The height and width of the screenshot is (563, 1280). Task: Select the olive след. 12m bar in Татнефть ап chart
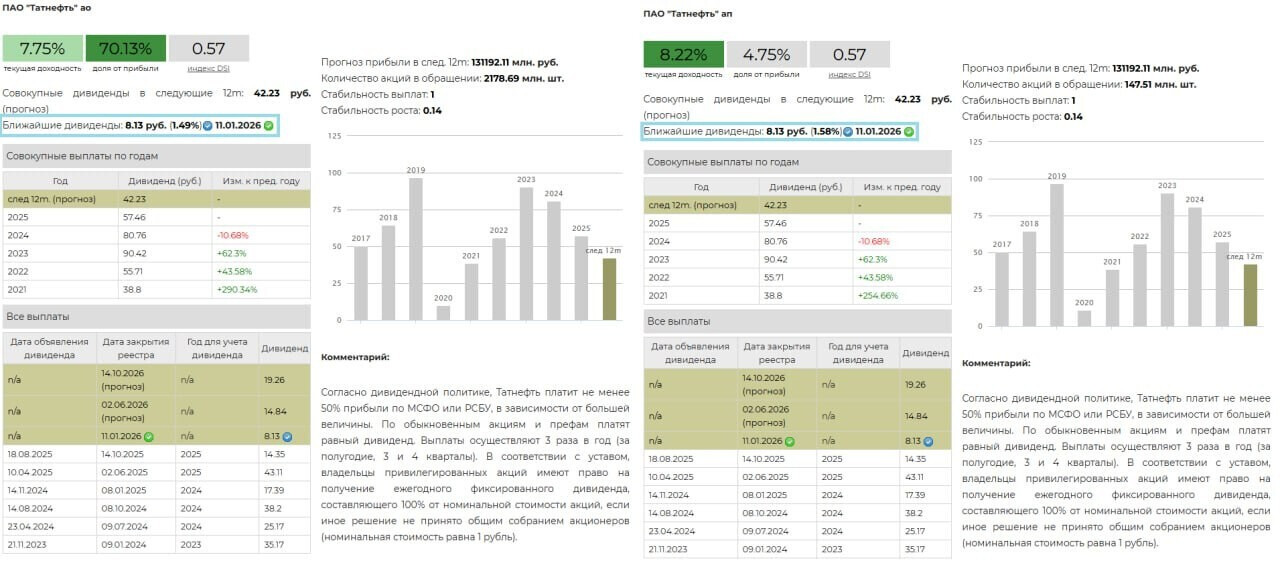click(1250, 295)
